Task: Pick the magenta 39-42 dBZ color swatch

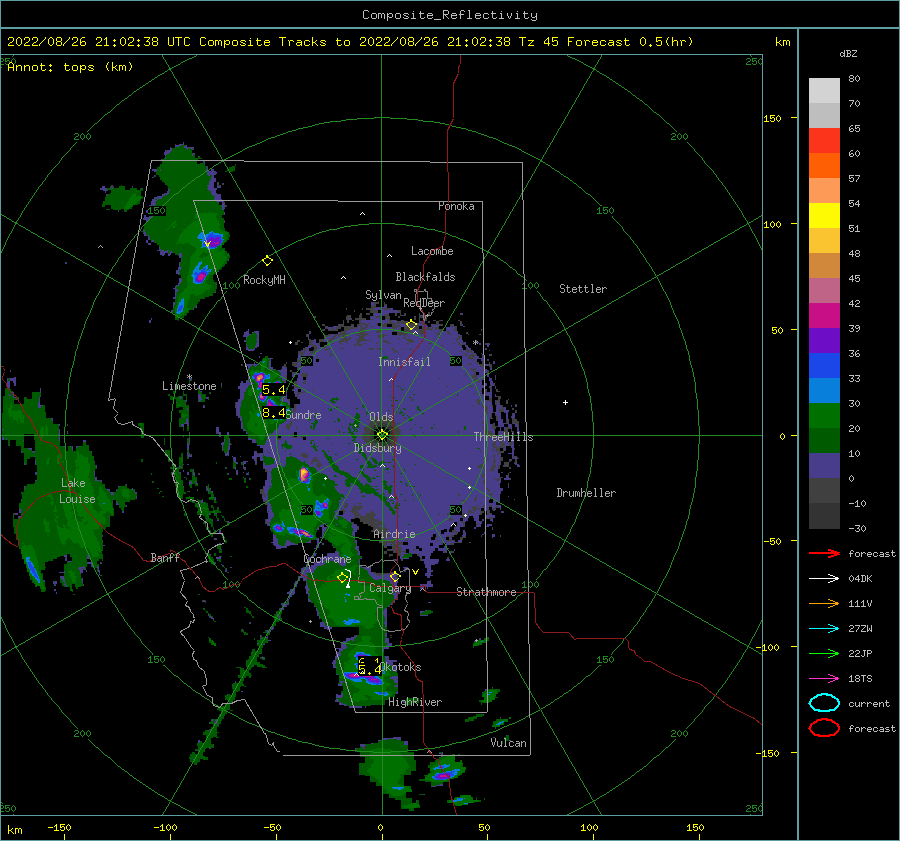Action: point(824,316)
